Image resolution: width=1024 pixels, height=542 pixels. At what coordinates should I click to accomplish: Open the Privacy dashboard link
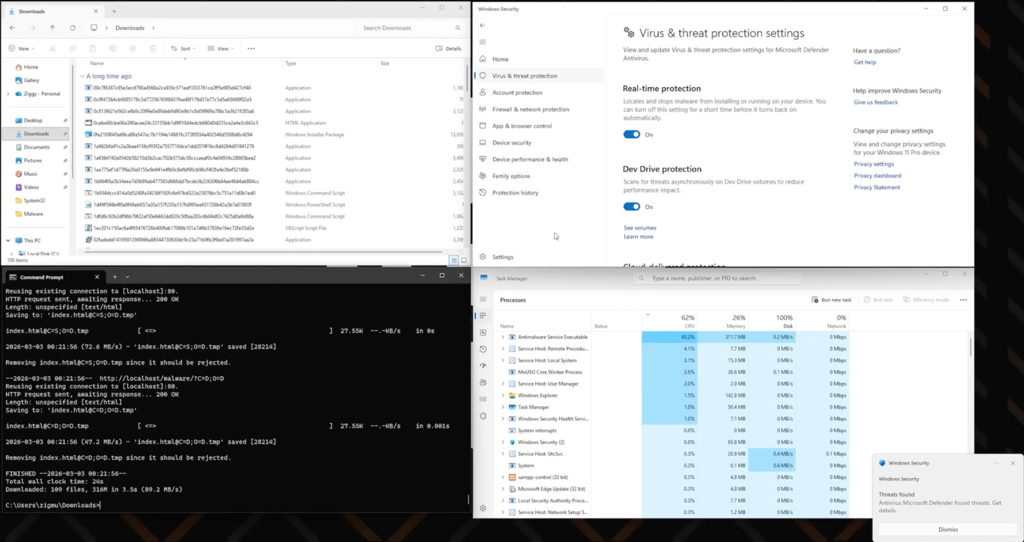[x=877, y=176]
